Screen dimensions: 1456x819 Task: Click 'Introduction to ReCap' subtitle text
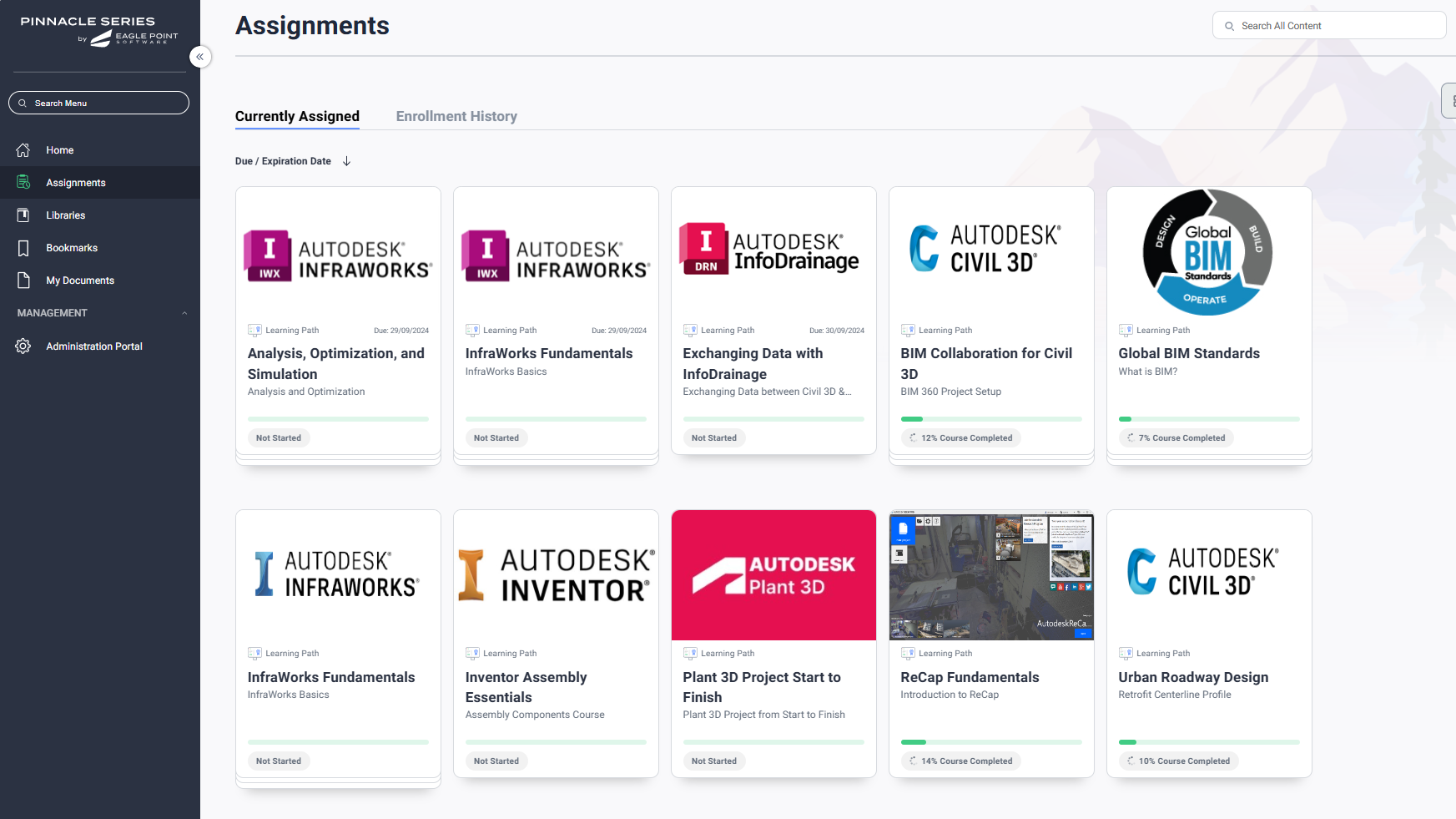[950, 695]
